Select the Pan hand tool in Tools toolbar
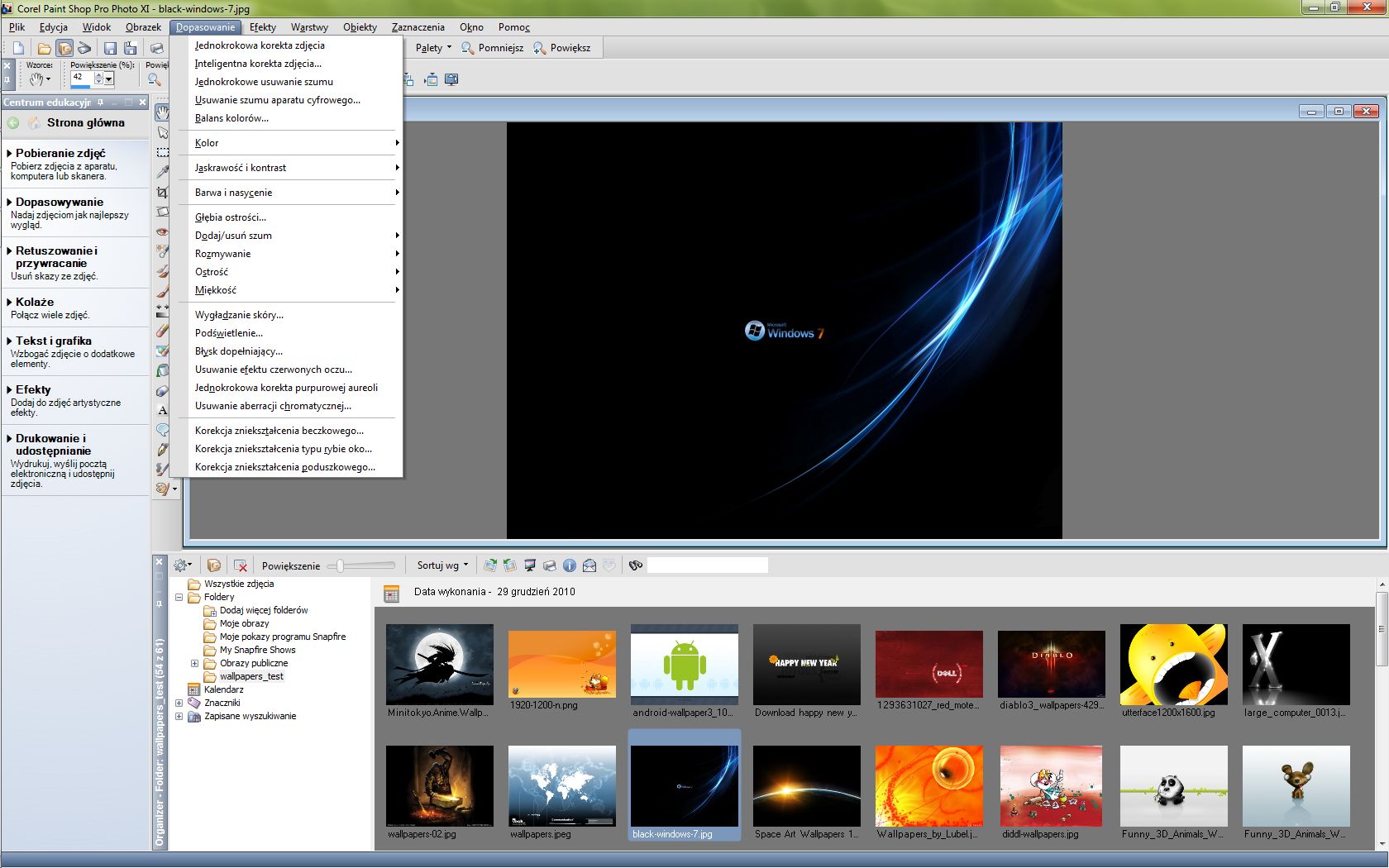The height and width of the screenshot is (868, 1389). (x=163, y=112)
